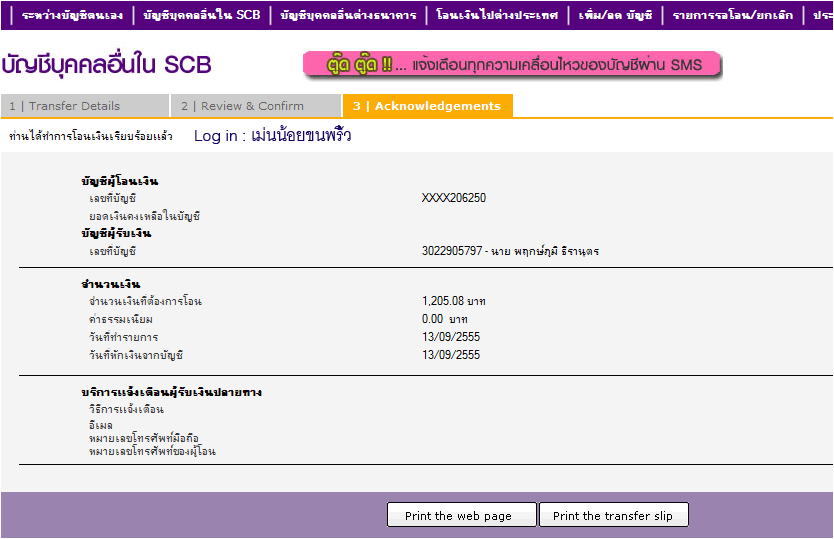Screen dimensions: 834x539
Task: Click the บัญชีผู้รับเงิน section heading
Action: pyautogui.click(x=116, y=233)
